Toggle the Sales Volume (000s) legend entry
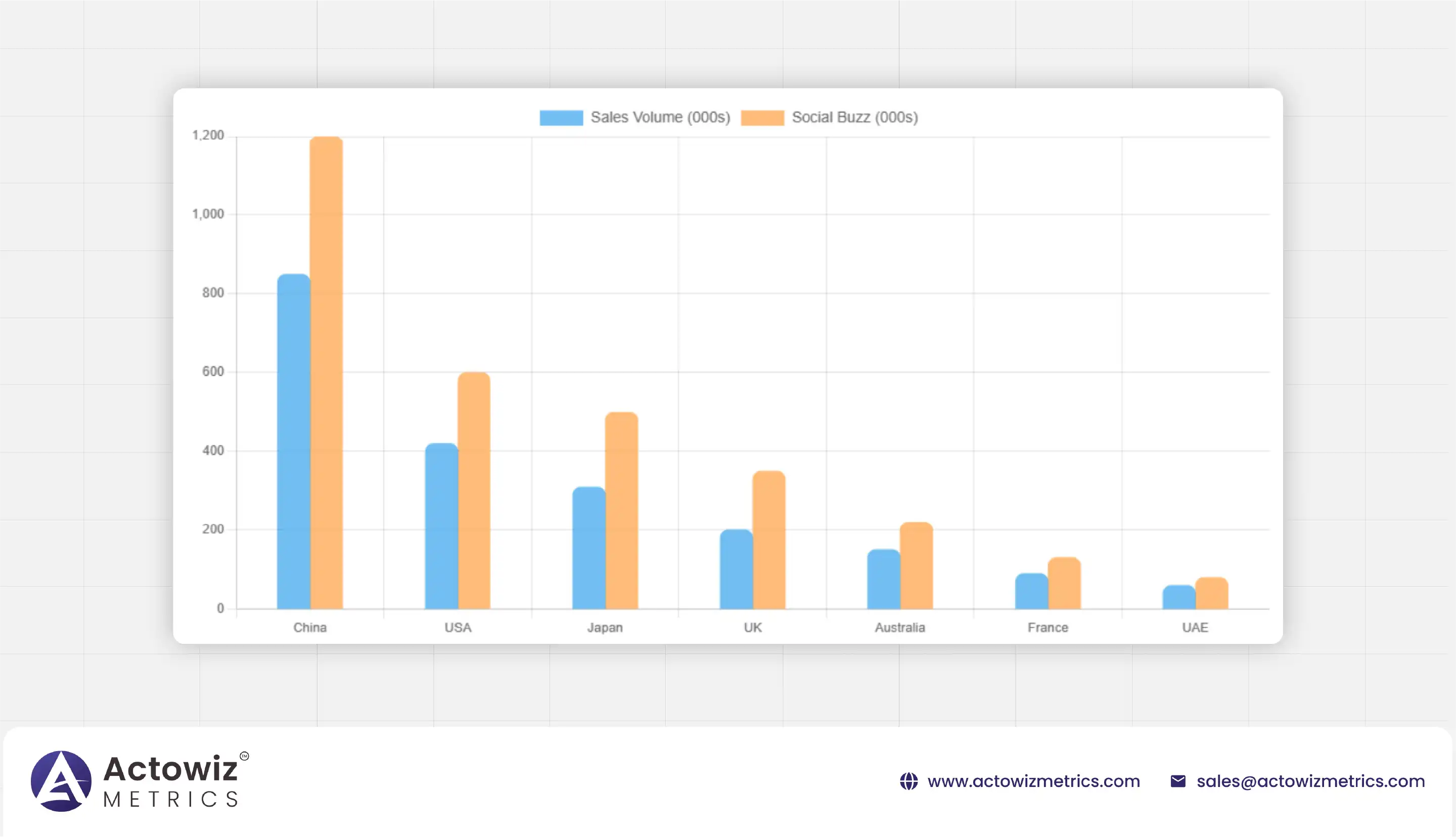This screenshot has width=1456, height=837. tap(660, 117)
